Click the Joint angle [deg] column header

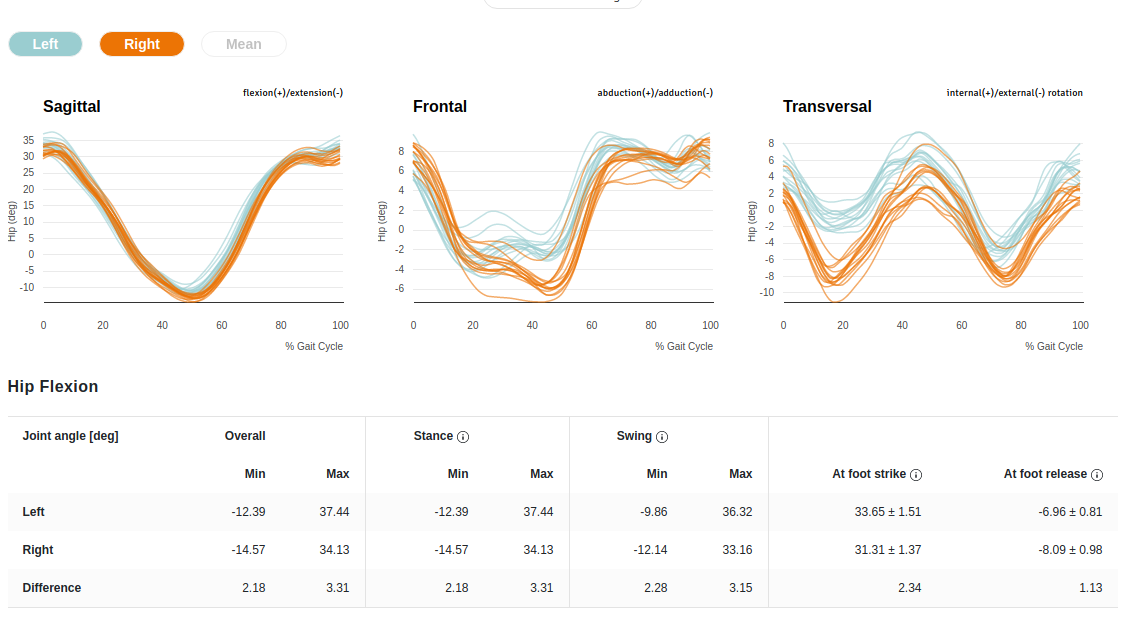pos(70,436)
